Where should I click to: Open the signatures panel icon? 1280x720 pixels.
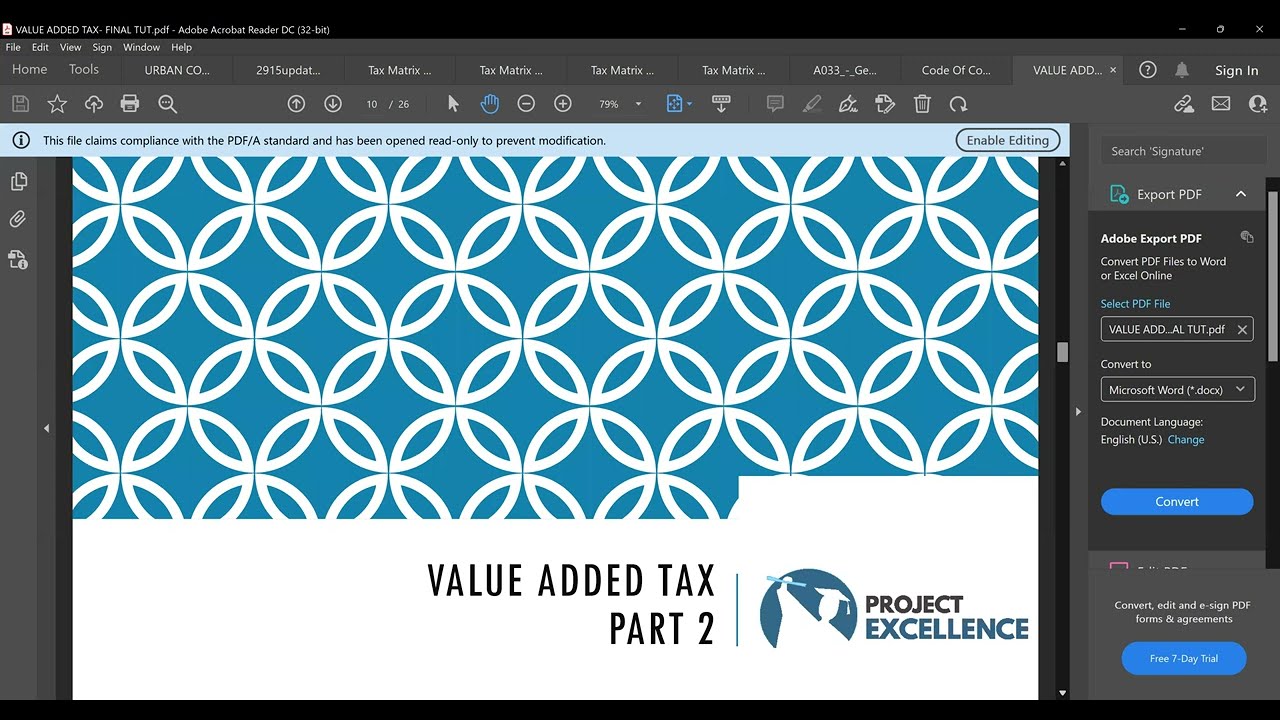(x=18, y=260)
